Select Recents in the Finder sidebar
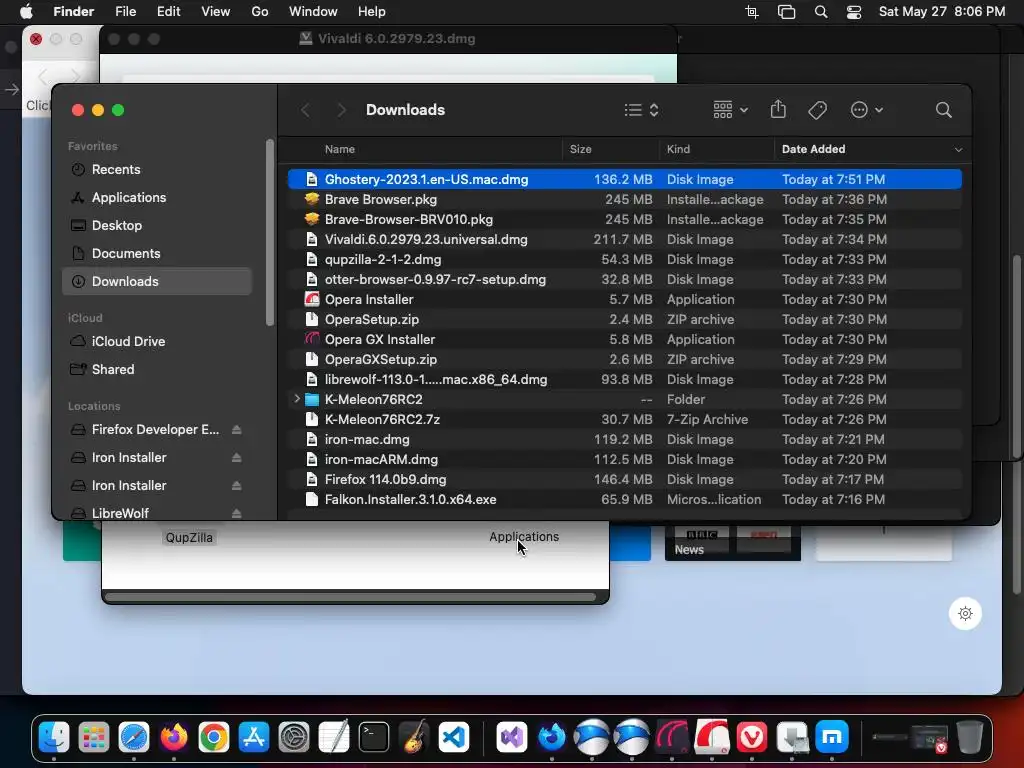Viewport: 1024px width, 768px height. coord(157,170)
